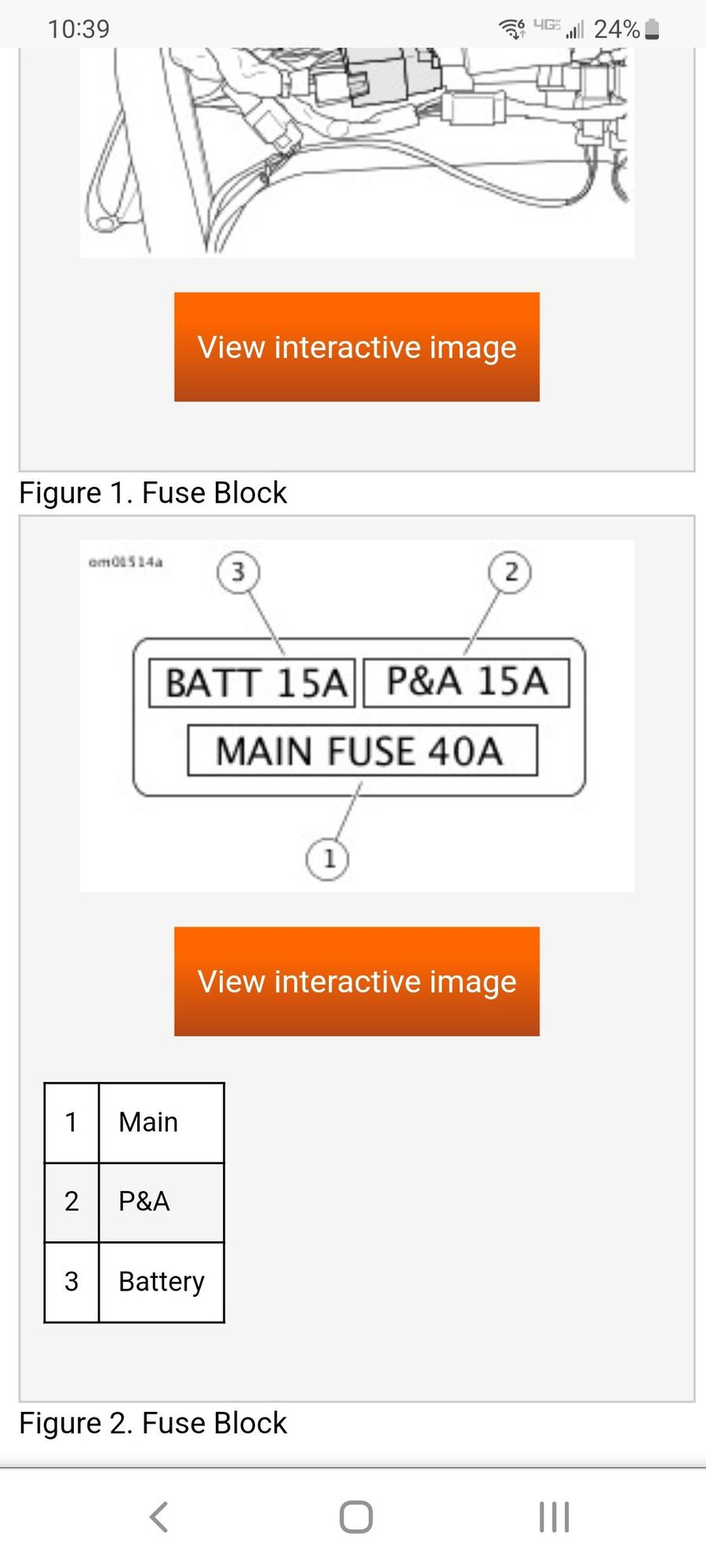Image resolution: width=706 pixels, height=1568 pixels.
Task: Click the BATT 15A fuse label
Action: (253, 683)
